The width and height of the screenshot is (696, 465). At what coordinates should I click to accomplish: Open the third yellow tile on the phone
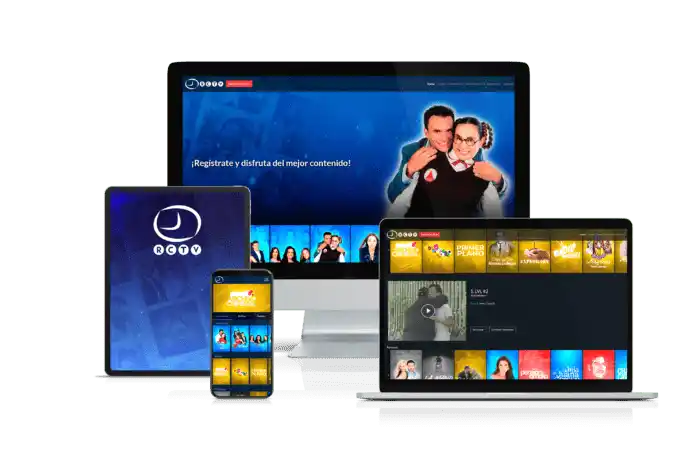(x=258, y=371)
